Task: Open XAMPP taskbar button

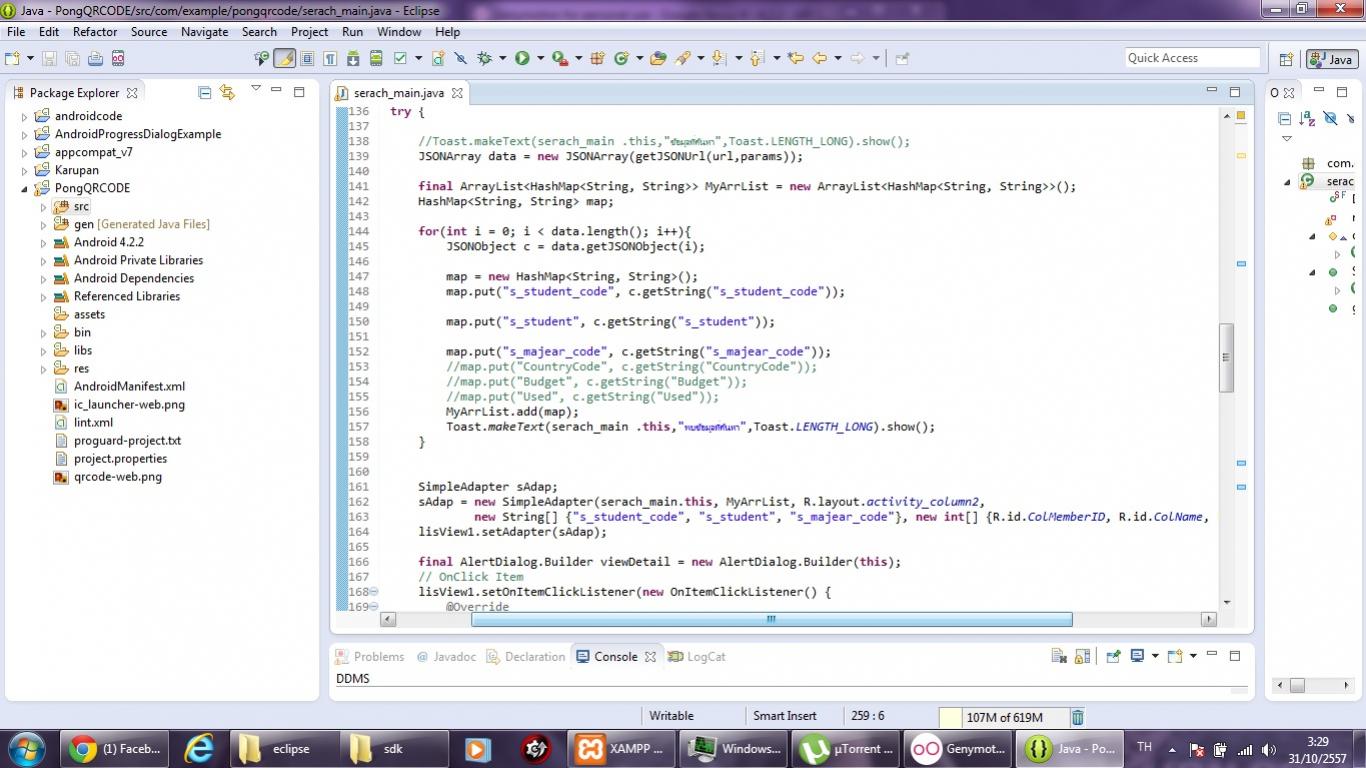Action: (621, 748)
